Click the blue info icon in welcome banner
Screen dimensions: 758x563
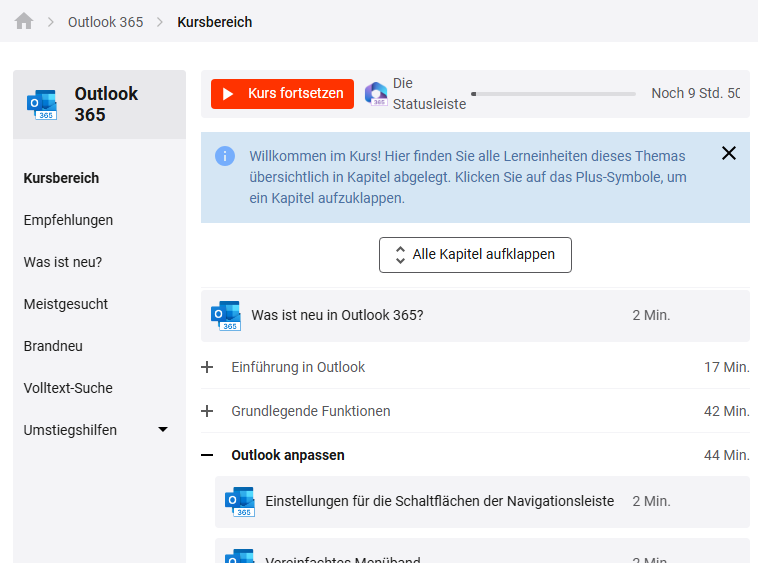point(225,156)
